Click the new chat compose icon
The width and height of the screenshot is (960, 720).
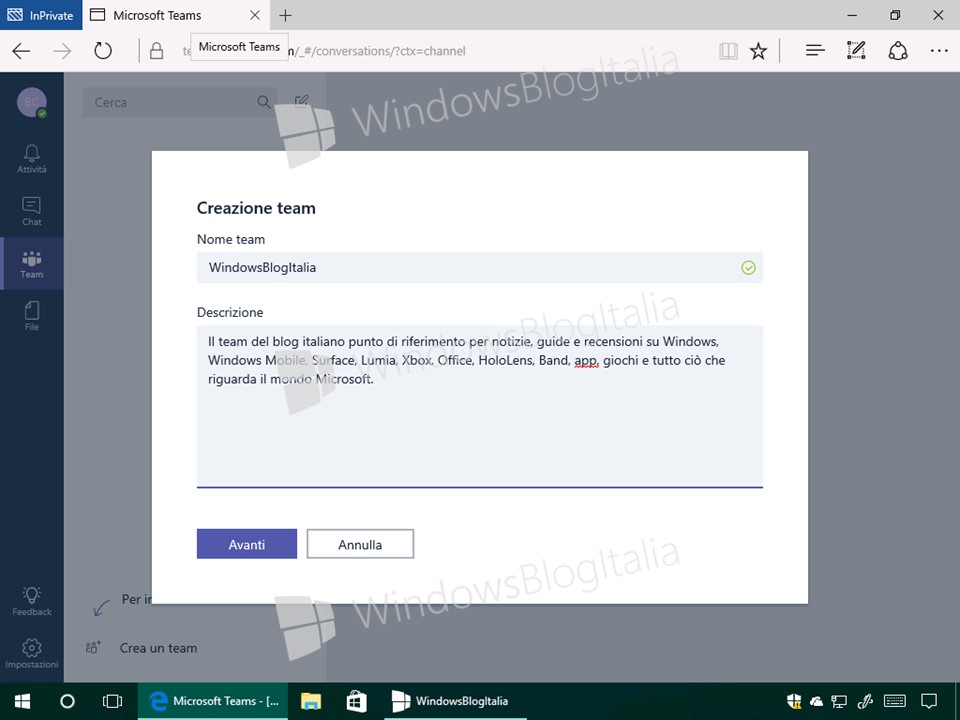(301, 101)
